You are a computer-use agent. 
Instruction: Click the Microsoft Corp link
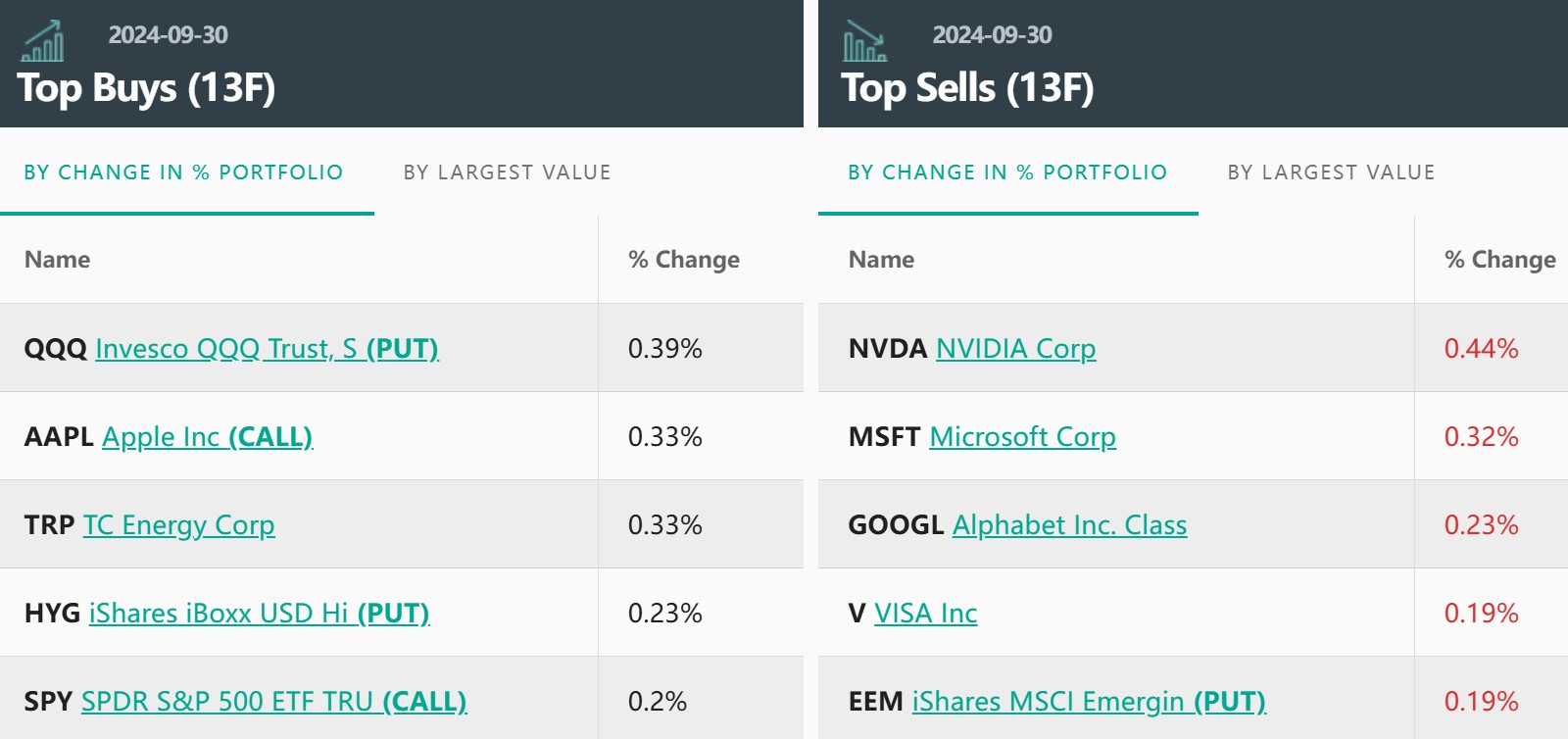tap(1022, 437)
